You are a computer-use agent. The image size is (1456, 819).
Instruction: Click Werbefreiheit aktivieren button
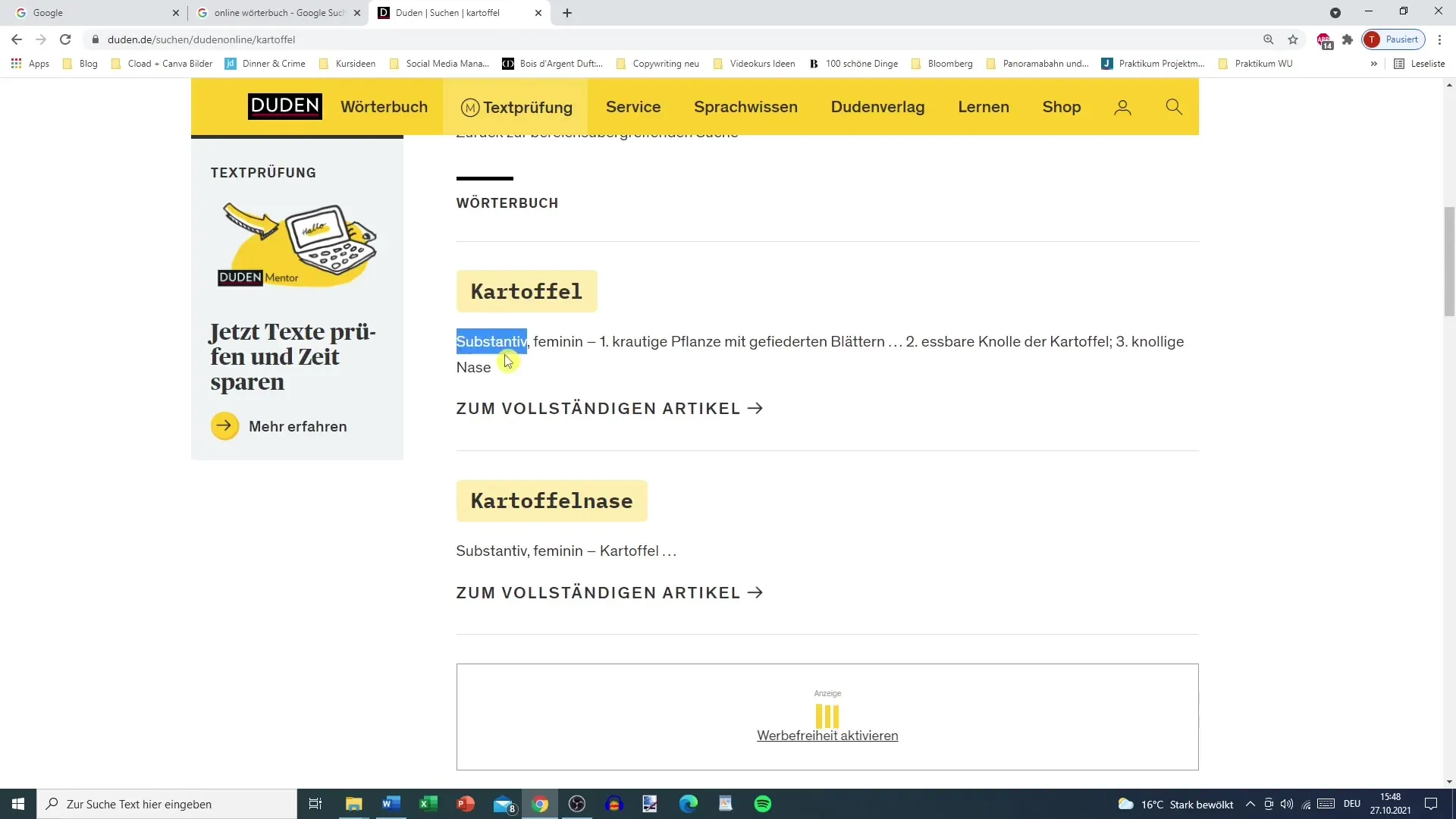click(x=828, y=735)
